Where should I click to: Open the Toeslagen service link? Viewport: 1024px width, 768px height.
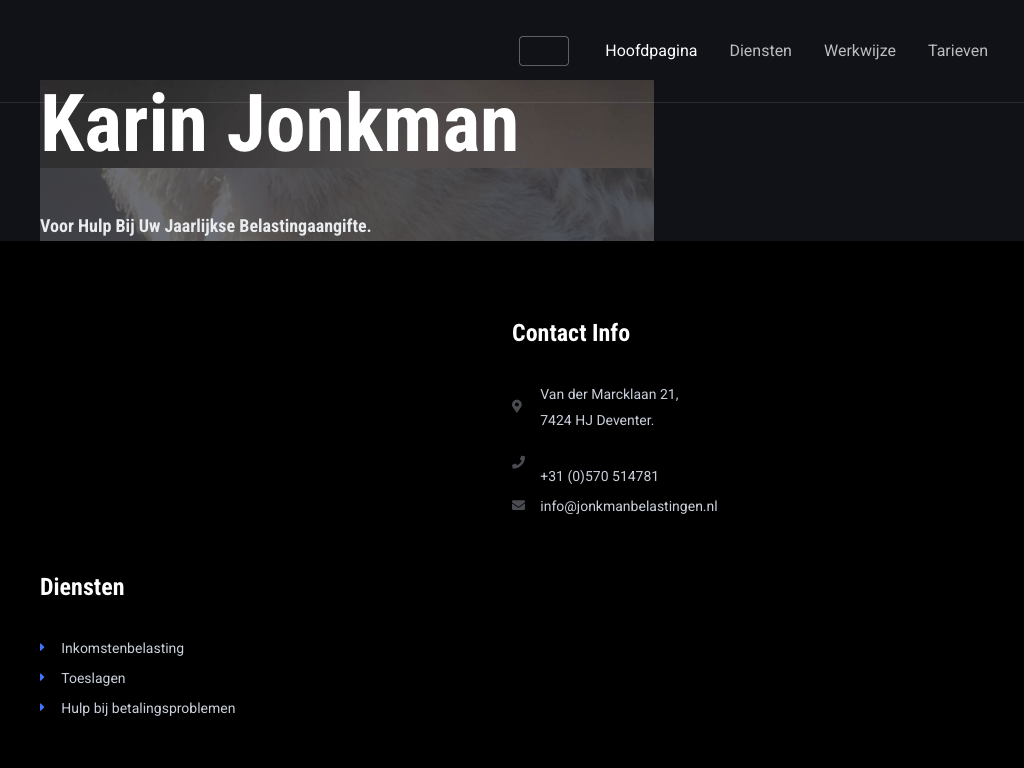pos(93,678)
